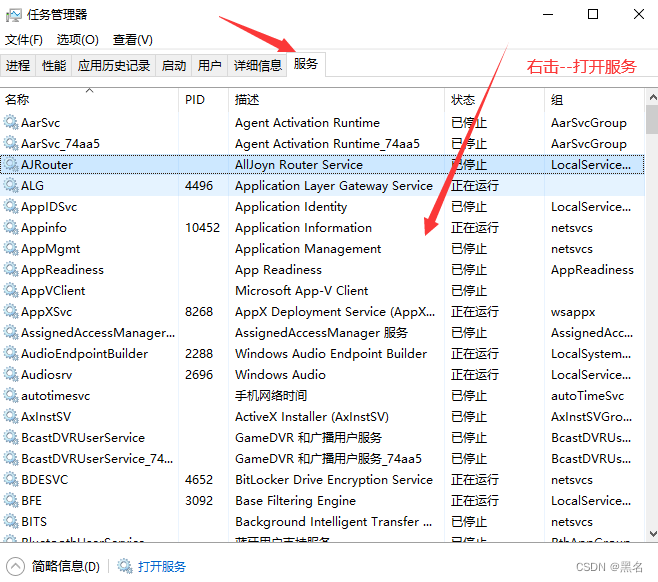Select the ActiveX Installer (AxInstSV) description

pos(312,416)
